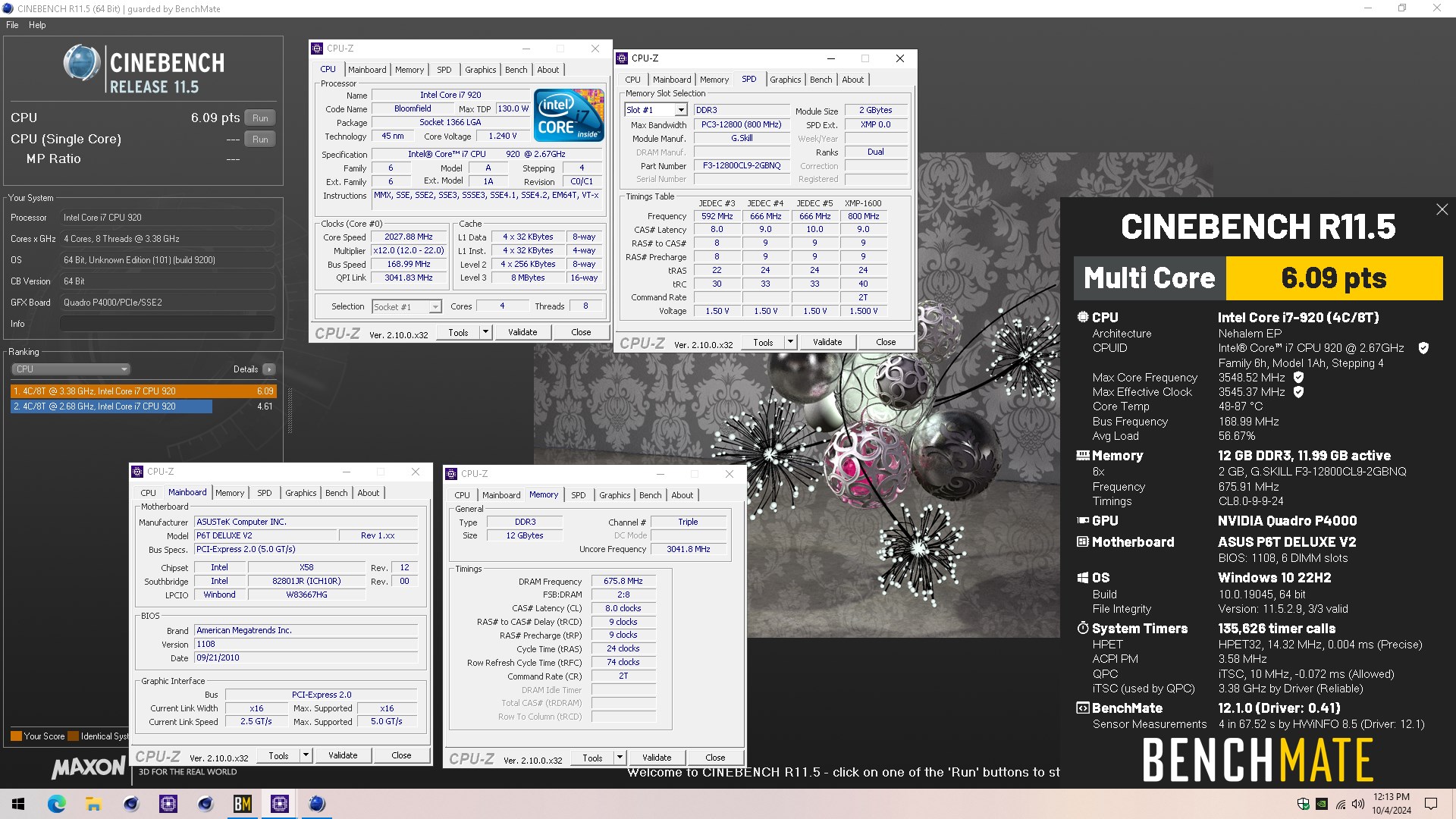
Task: Click the MAXON logo
Action: pos(89,767)
